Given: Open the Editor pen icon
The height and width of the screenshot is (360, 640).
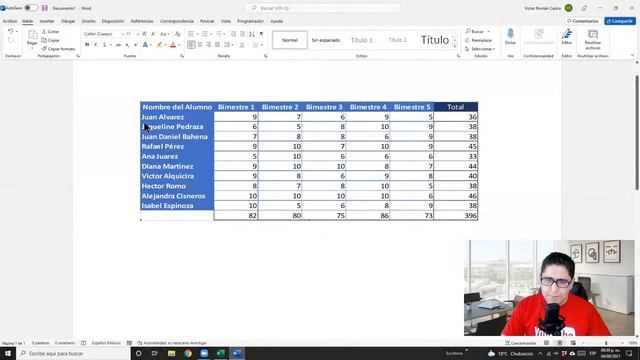Looking at the screenshot, I should coord(567,34).
